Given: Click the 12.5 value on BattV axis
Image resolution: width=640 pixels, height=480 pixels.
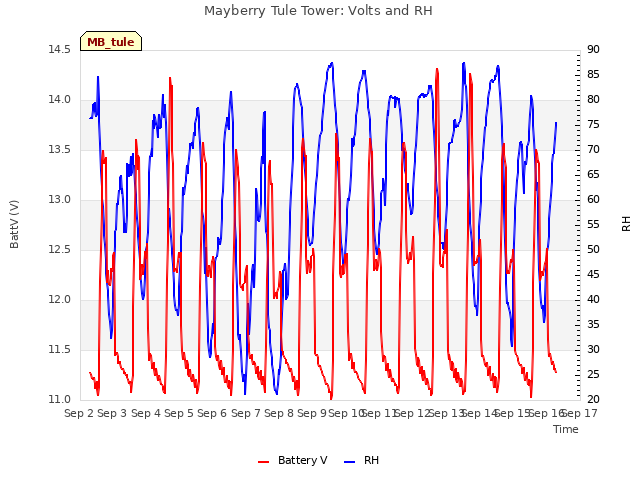Looking at the screenshot, I should click(60, 250).
